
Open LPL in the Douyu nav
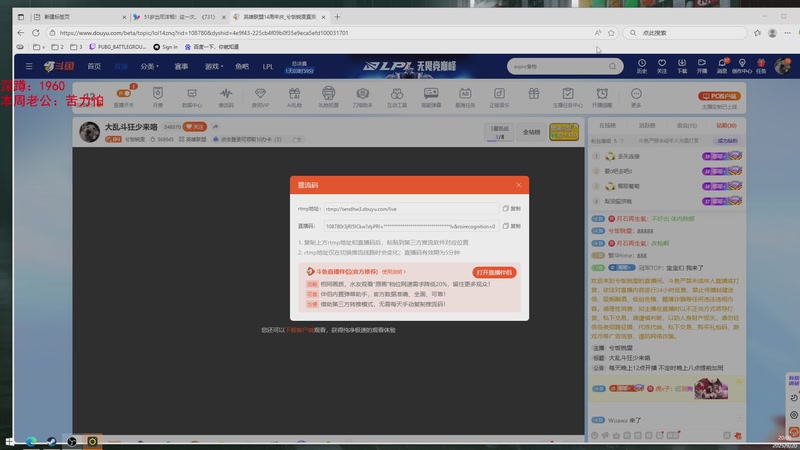click(x=268, y=67)
